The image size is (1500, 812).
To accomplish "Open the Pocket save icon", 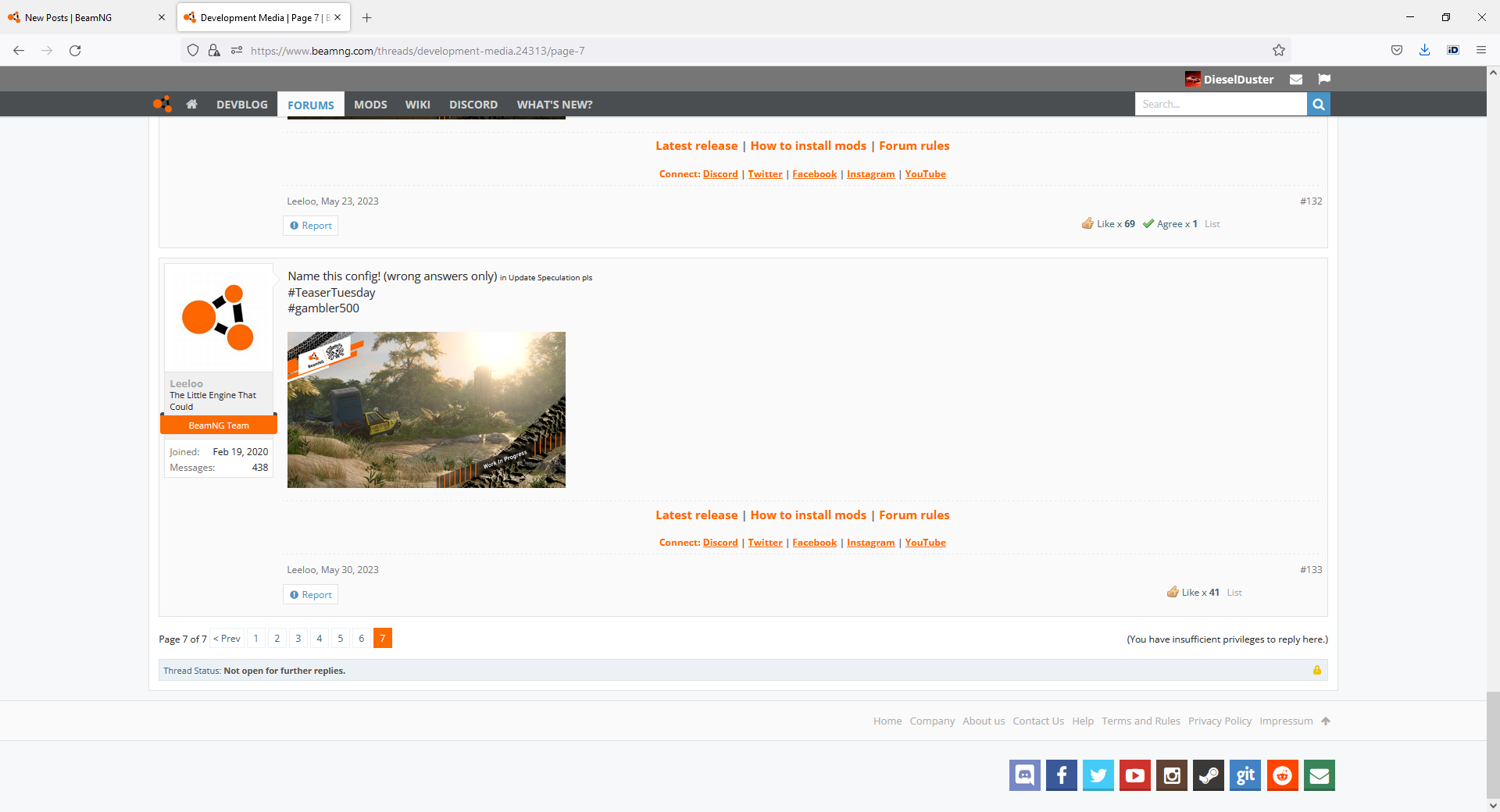I will 1396,50.
